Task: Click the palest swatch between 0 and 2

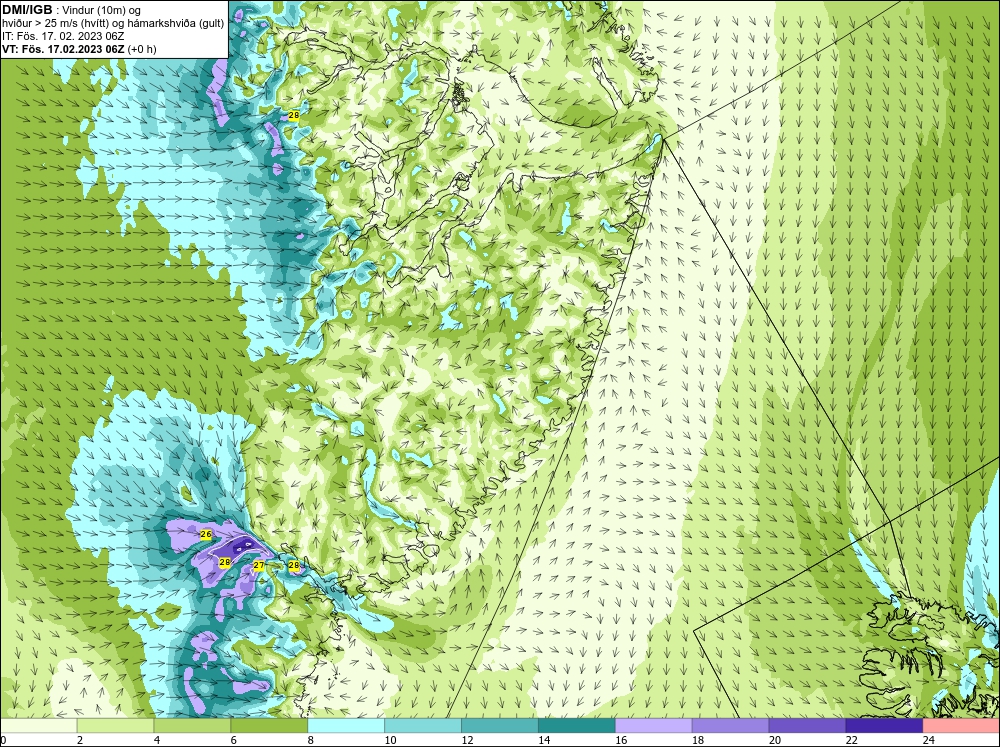Action: coord(39,726)
